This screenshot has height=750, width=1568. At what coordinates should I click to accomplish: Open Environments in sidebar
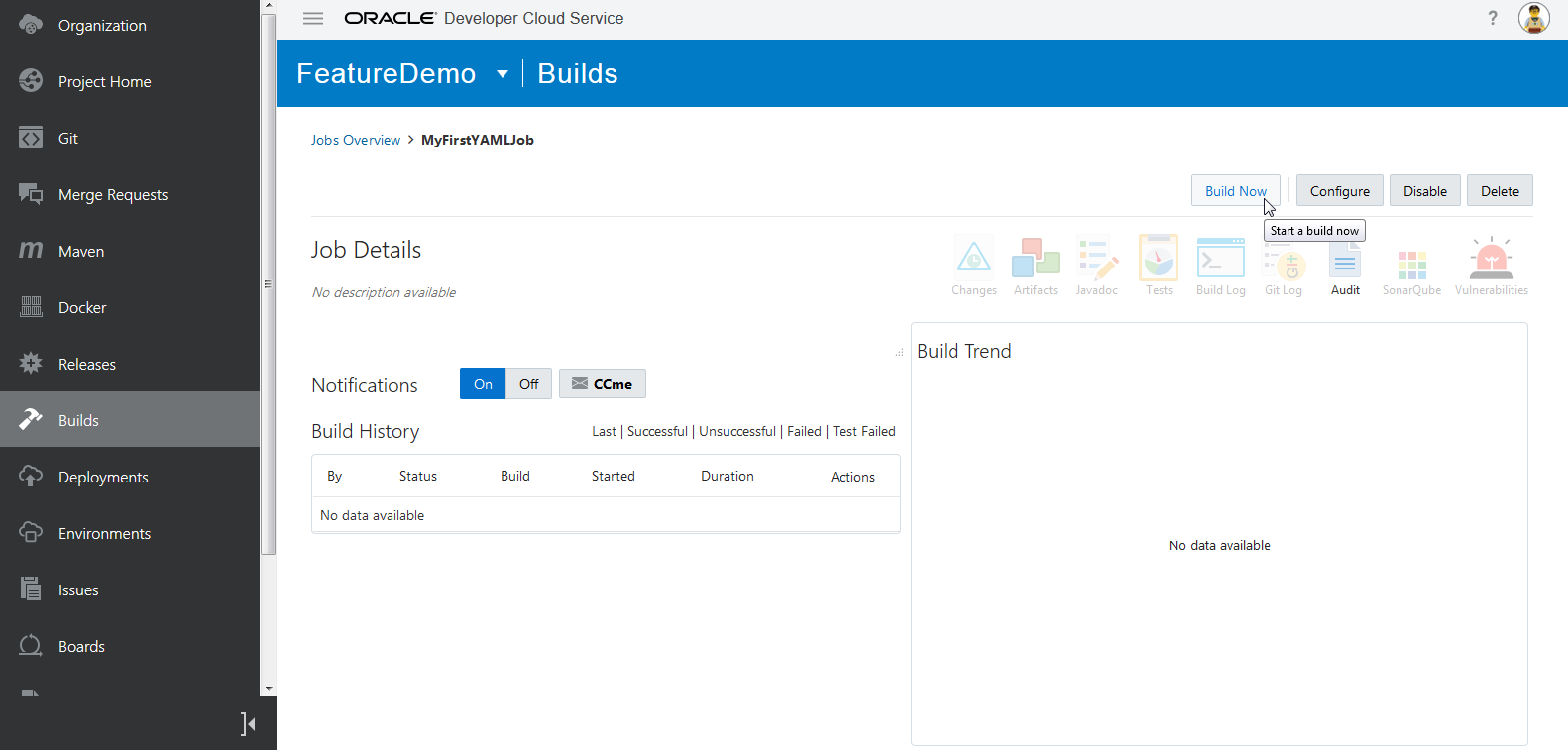(x=105, y=533)
